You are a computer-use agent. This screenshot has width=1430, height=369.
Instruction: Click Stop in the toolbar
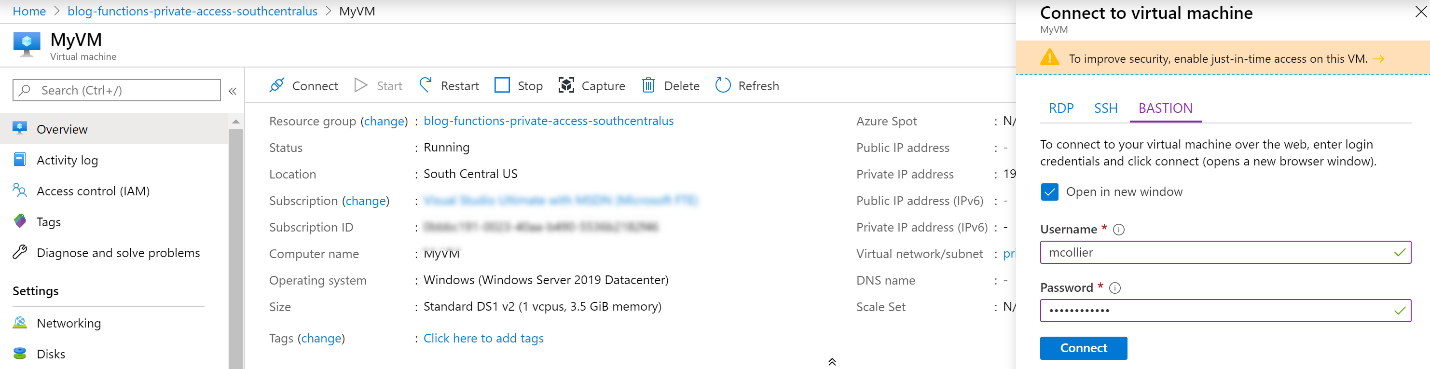(x=519, y=86)
